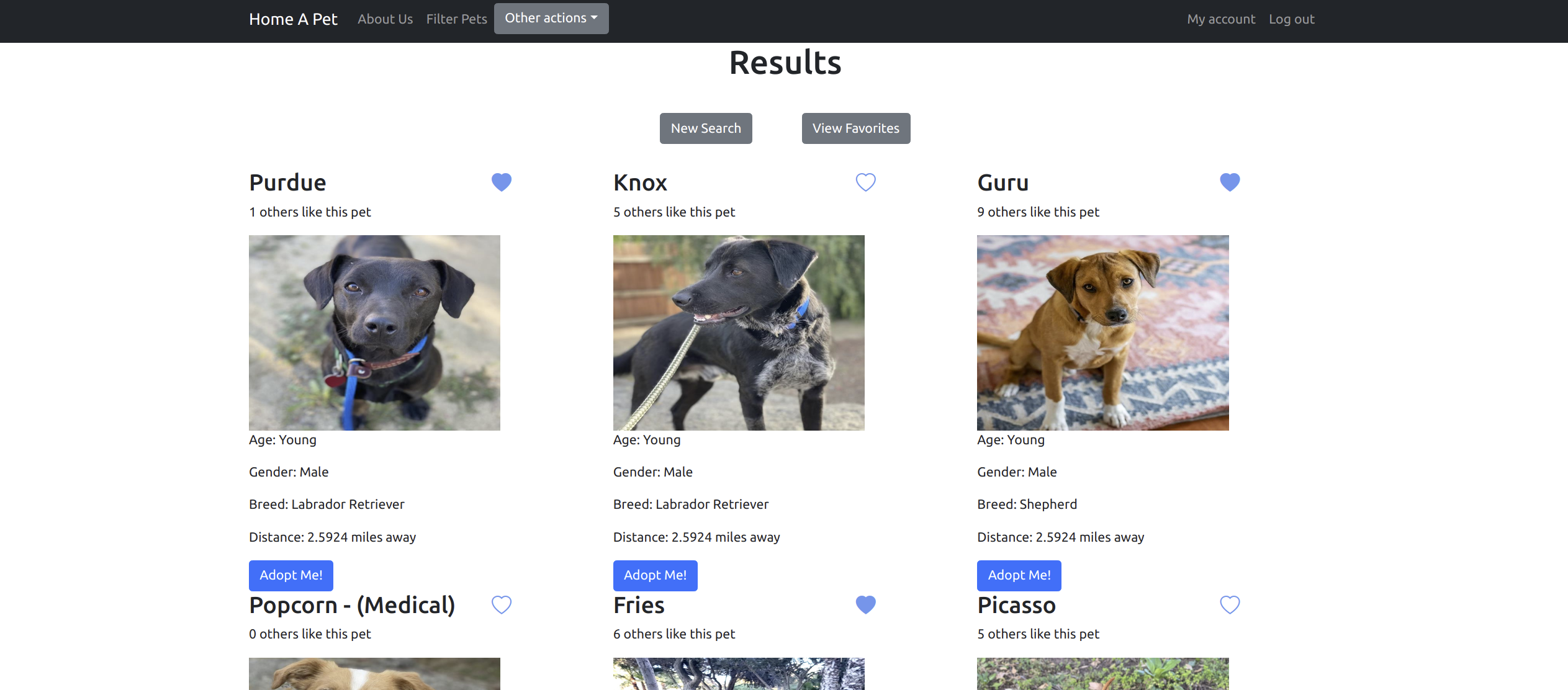Go to Filter Pets in navbar
Image resolution: width=1568 pixels, height=690 pixels.
click(x=457, y=19)
